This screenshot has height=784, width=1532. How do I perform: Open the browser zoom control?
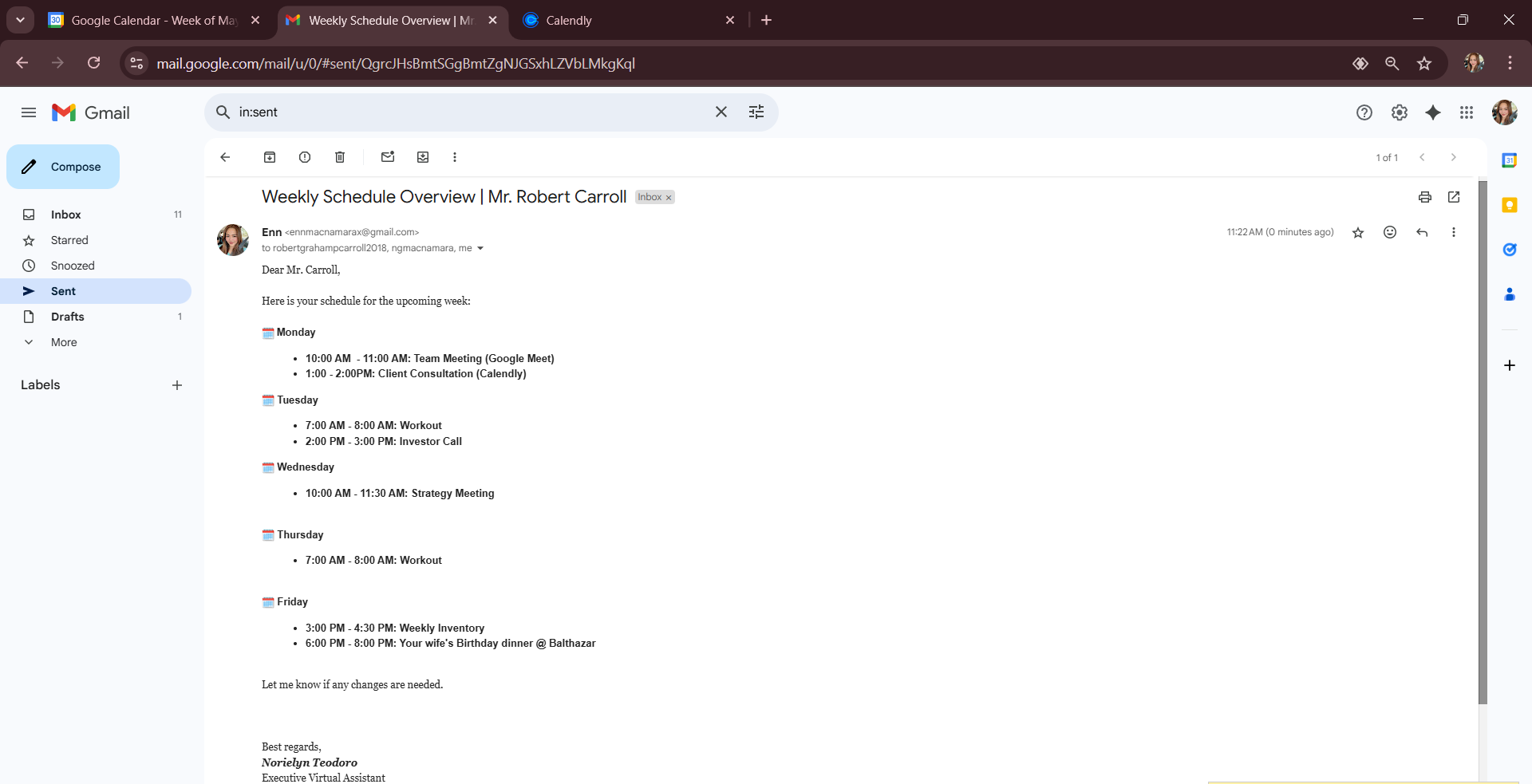[1392, 63]
